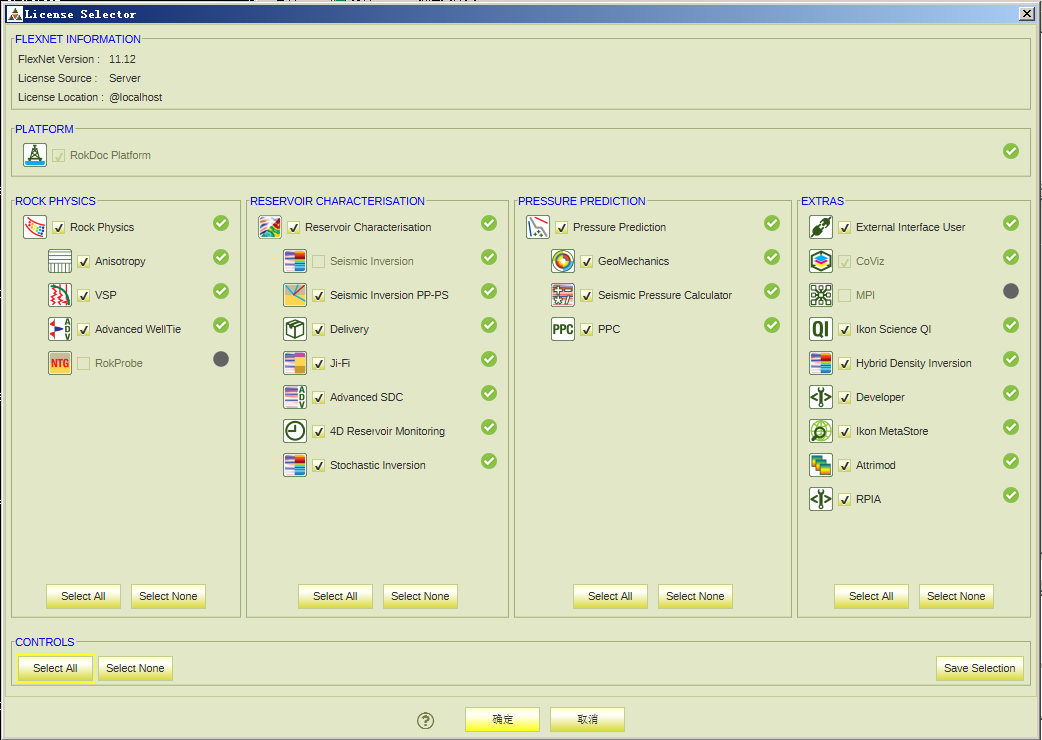Close the License Selector window
Image resolution: width=1042 pixels, height=740 pixels.
[x=1027, y=13]
